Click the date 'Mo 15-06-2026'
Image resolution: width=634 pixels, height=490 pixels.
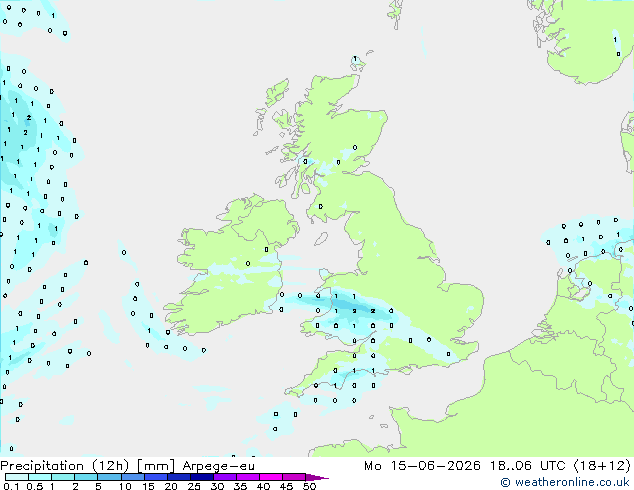click(x=422, y=466)
